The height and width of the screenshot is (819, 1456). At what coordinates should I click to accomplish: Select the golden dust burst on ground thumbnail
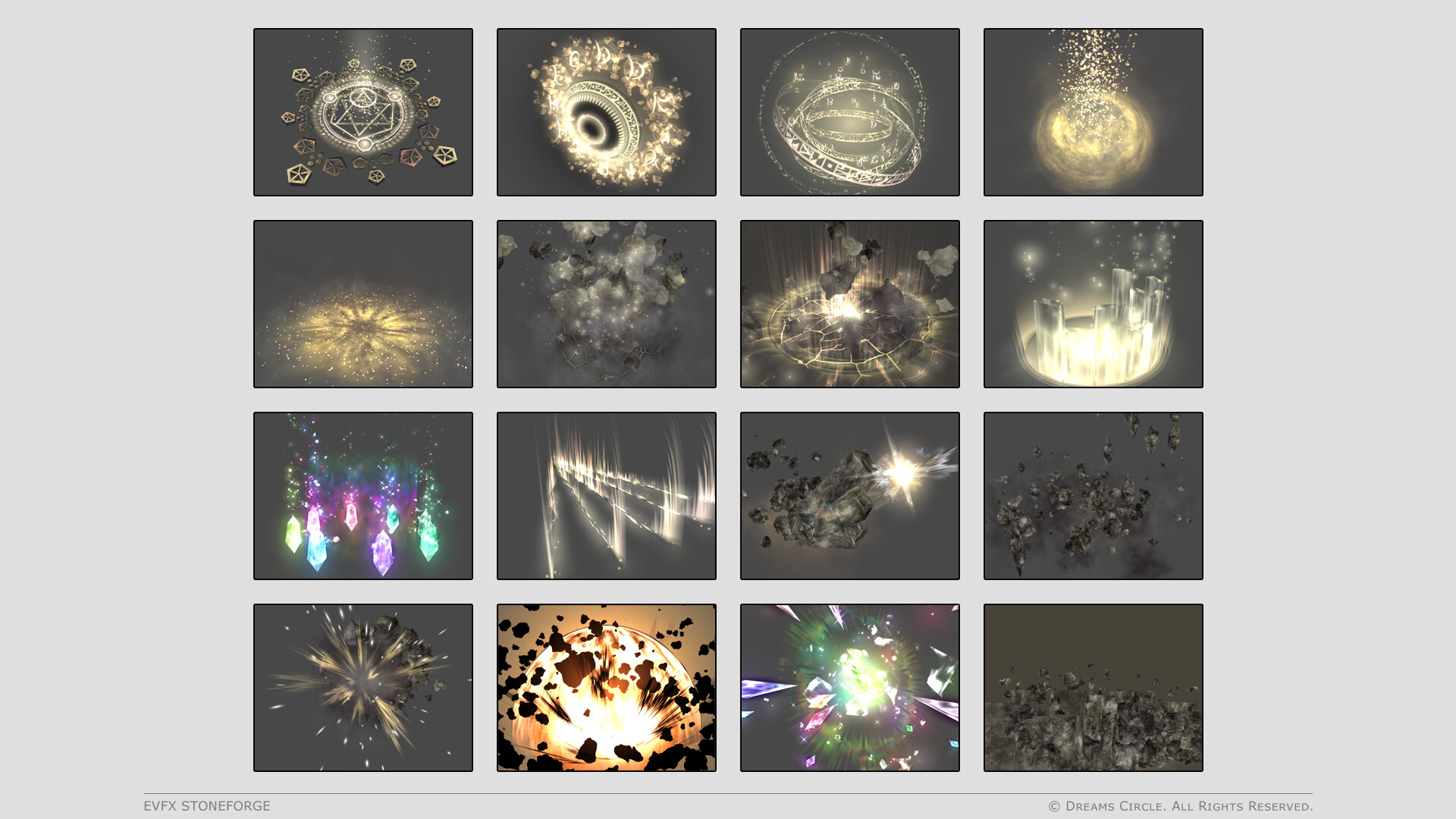pyautogui.click(x=362, y=304)
